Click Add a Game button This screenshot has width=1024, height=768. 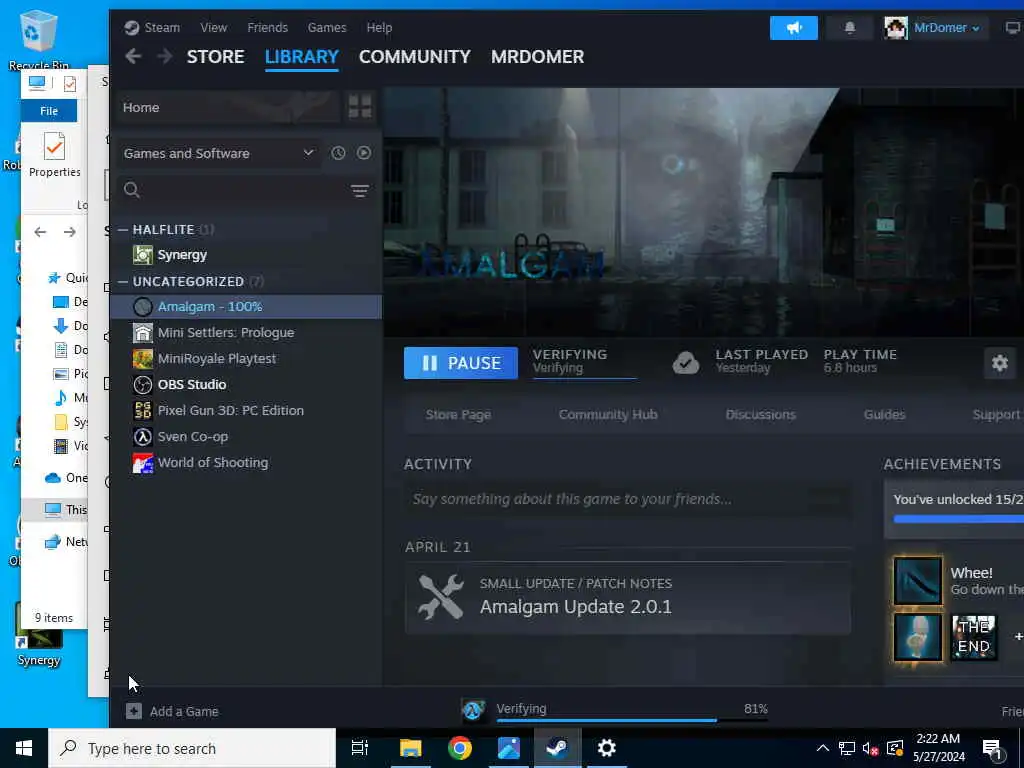(x=172, y=711)
